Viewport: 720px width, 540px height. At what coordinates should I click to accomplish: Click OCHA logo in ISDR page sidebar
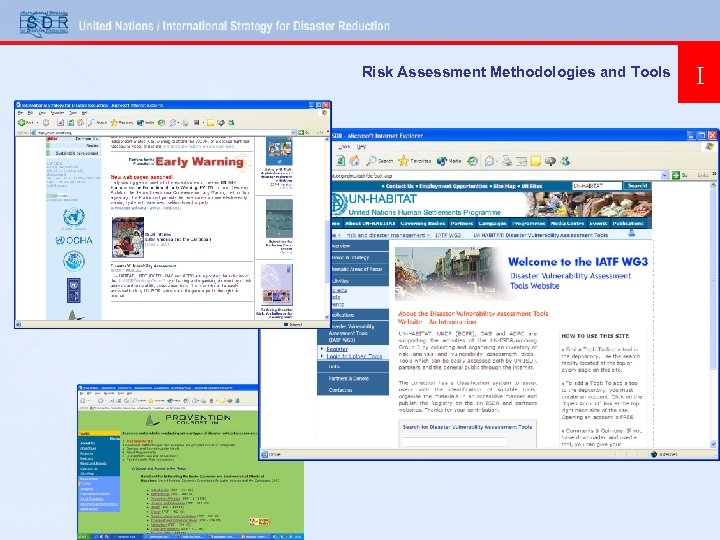(x=74, y=240)
